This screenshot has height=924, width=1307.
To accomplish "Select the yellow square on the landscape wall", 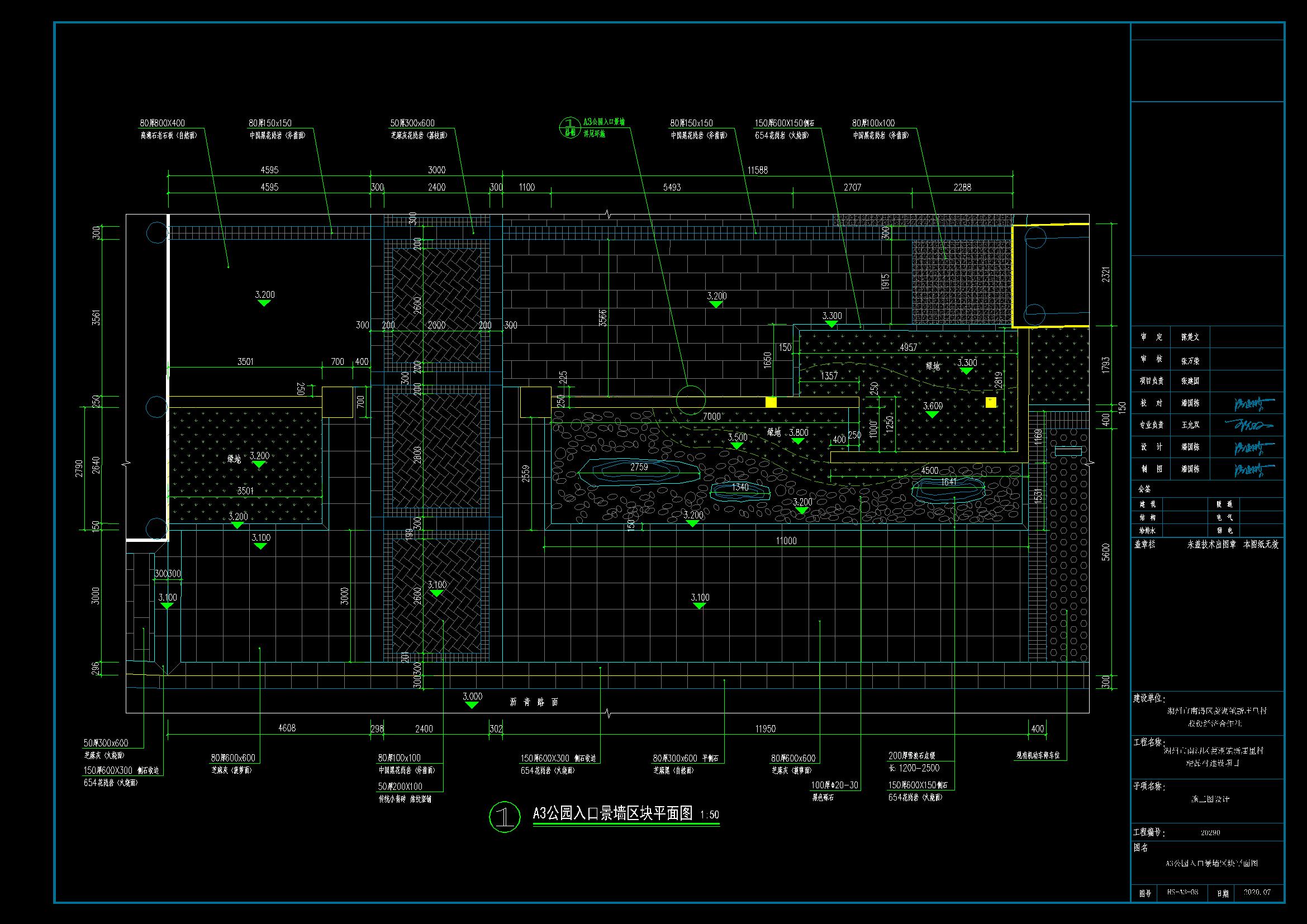I will pyautogui.click(x=771, y=402).
